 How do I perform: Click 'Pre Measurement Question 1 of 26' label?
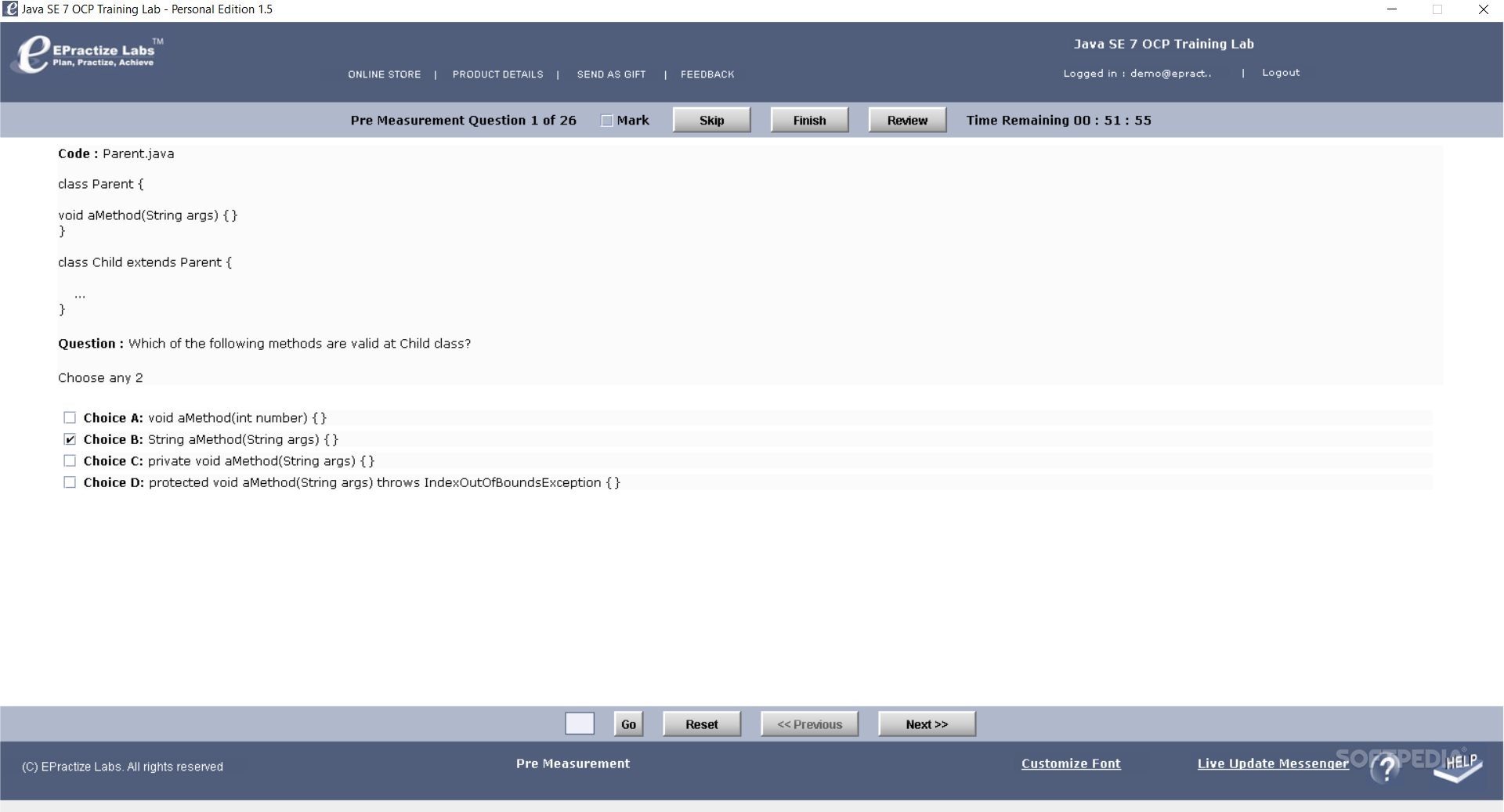(463, 121)
